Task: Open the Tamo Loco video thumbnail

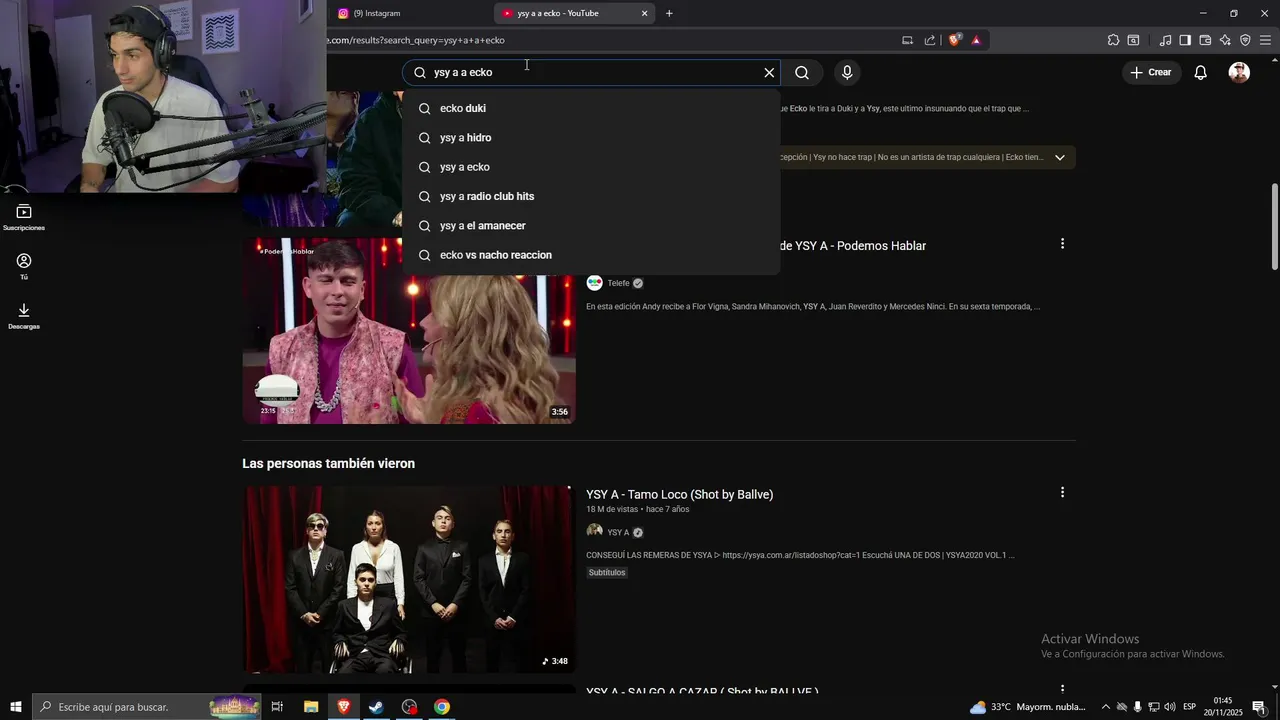Action: click(x=409, y=579)
